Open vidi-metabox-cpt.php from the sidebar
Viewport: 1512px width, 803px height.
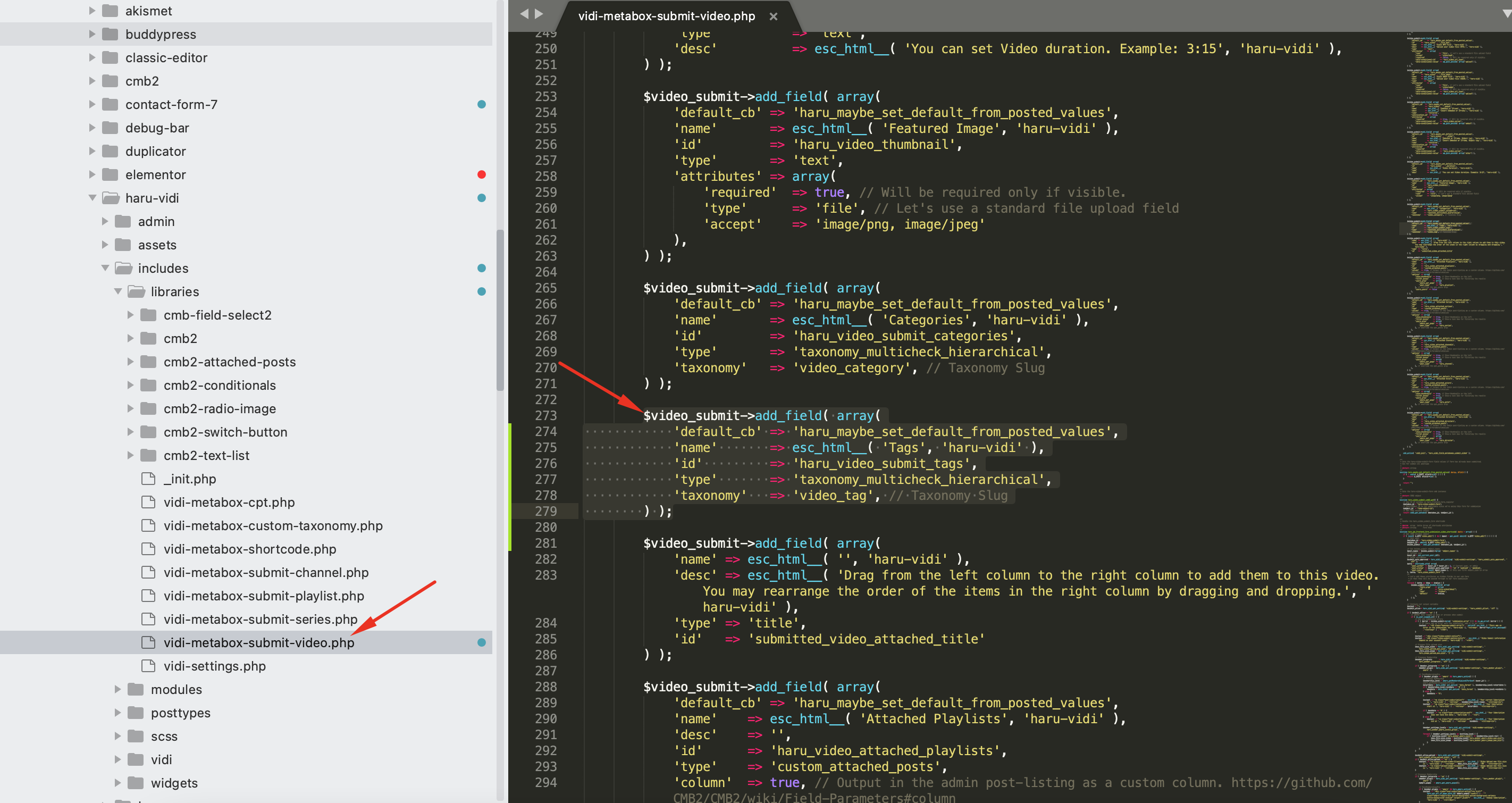(229, 502)
